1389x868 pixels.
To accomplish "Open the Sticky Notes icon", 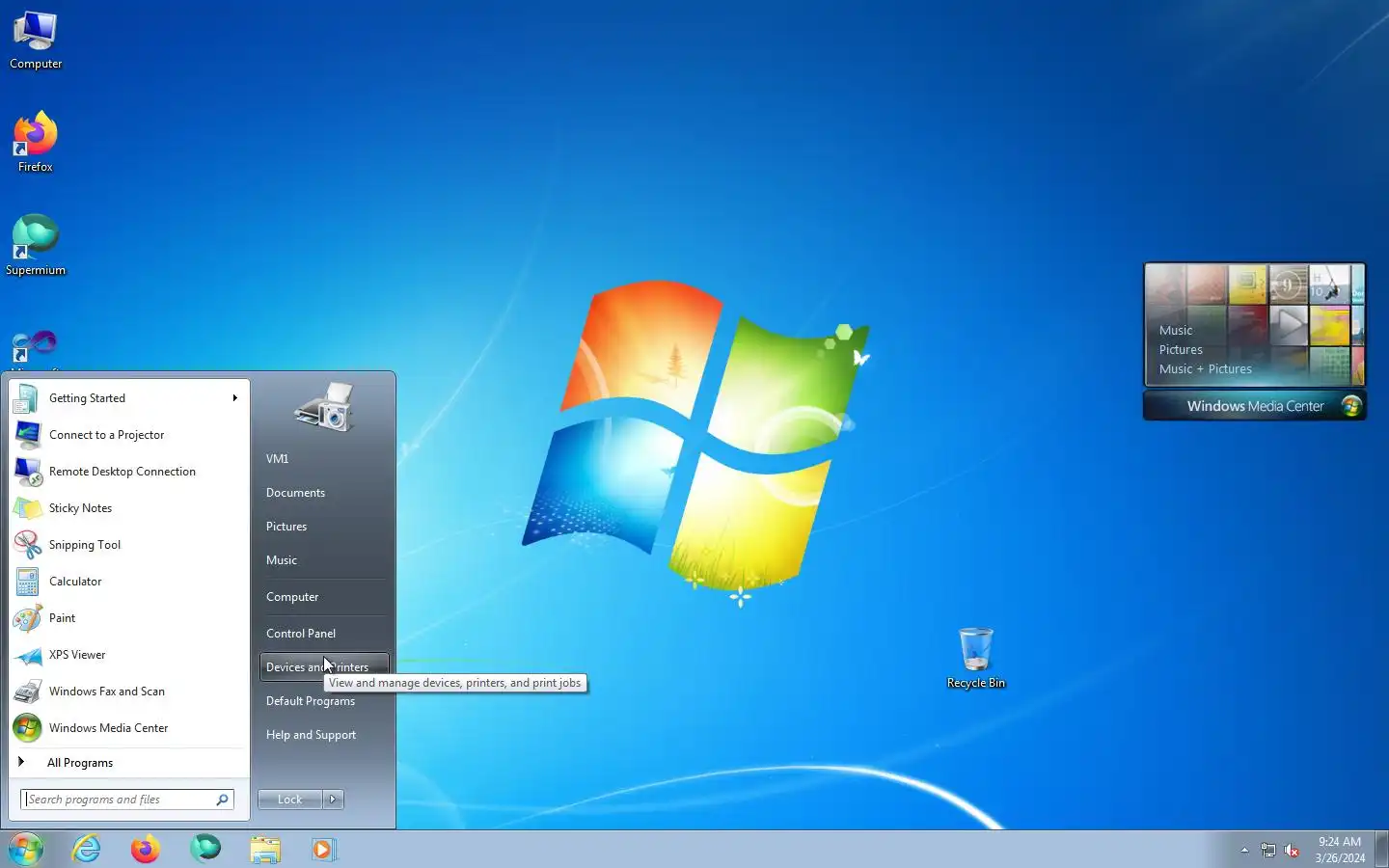I will click(x=27, y=508).
